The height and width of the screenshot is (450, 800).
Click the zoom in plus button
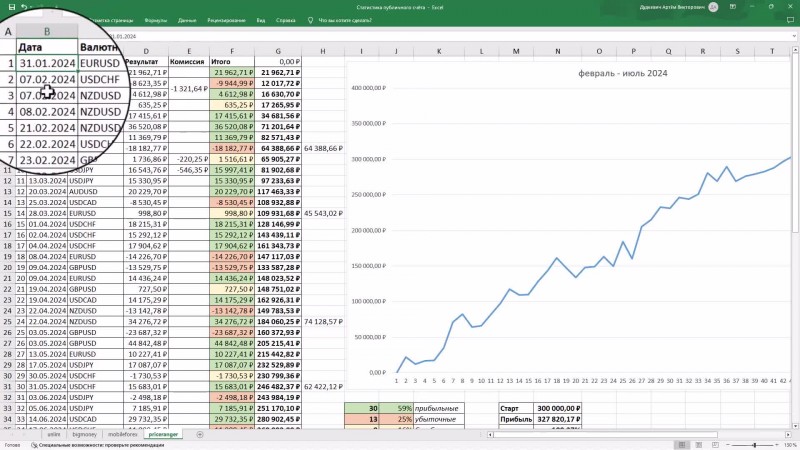776,445
